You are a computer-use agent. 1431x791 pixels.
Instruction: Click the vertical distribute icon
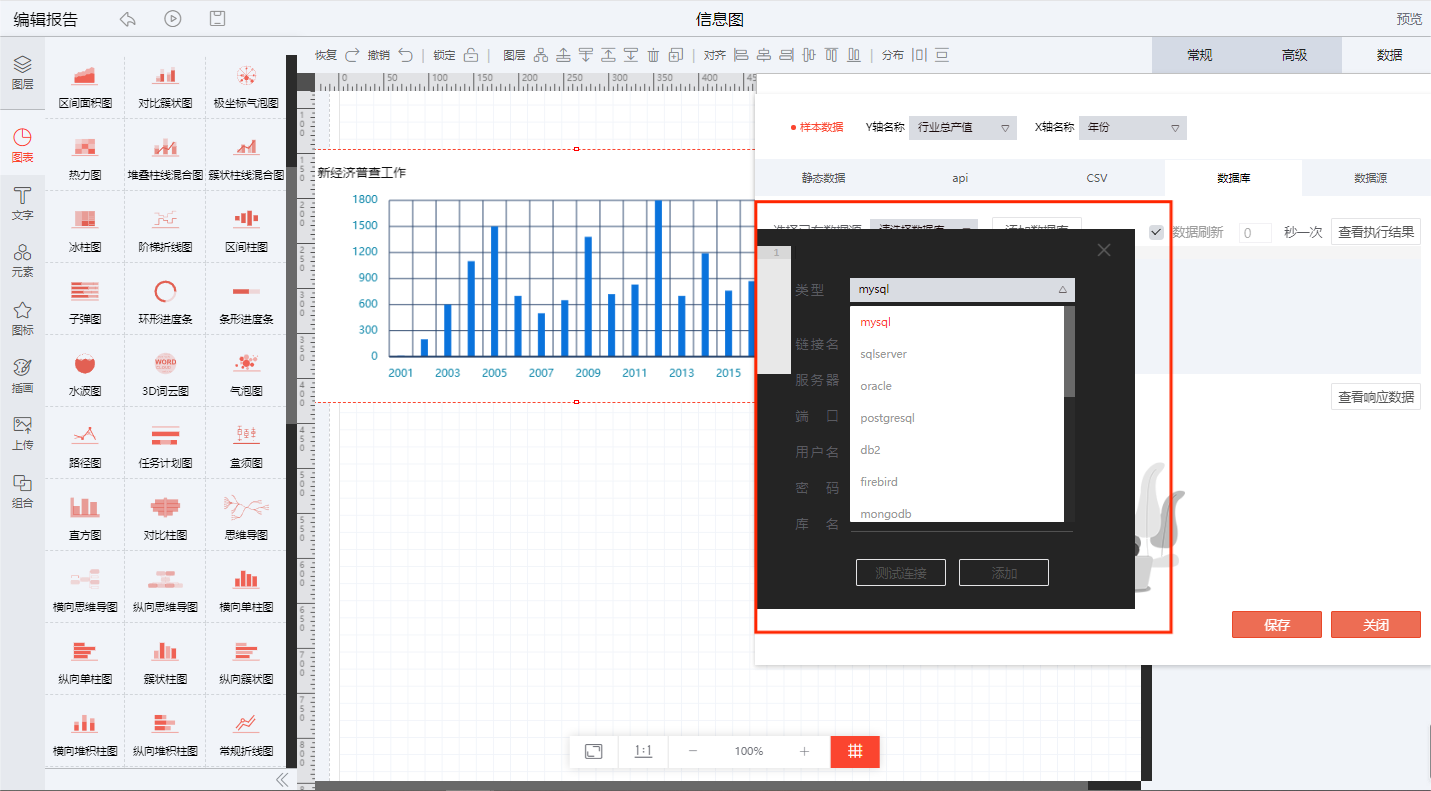point(942,55)
